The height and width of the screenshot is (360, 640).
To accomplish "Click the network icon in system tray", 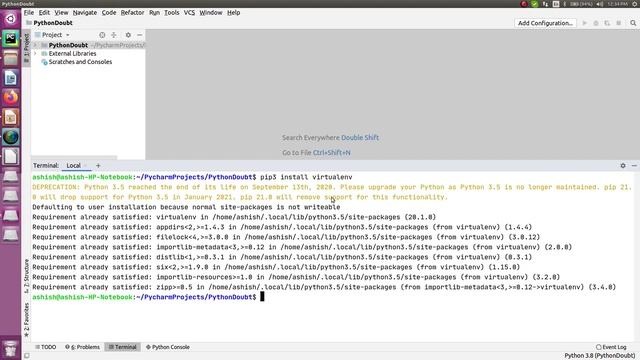I will (x=545, y=4).
